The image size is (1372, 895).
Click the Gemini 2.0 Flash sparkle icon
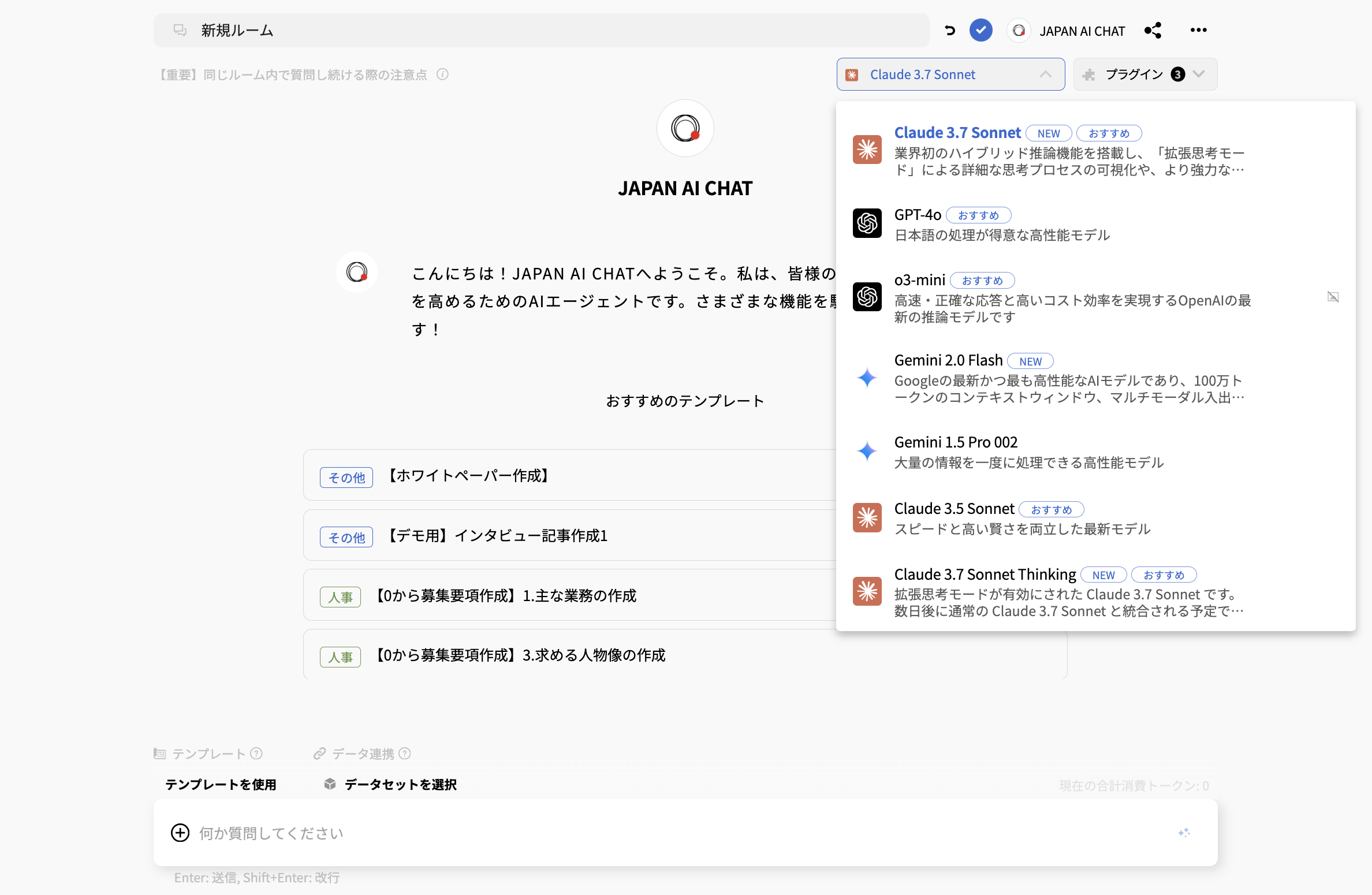[867, 378]
